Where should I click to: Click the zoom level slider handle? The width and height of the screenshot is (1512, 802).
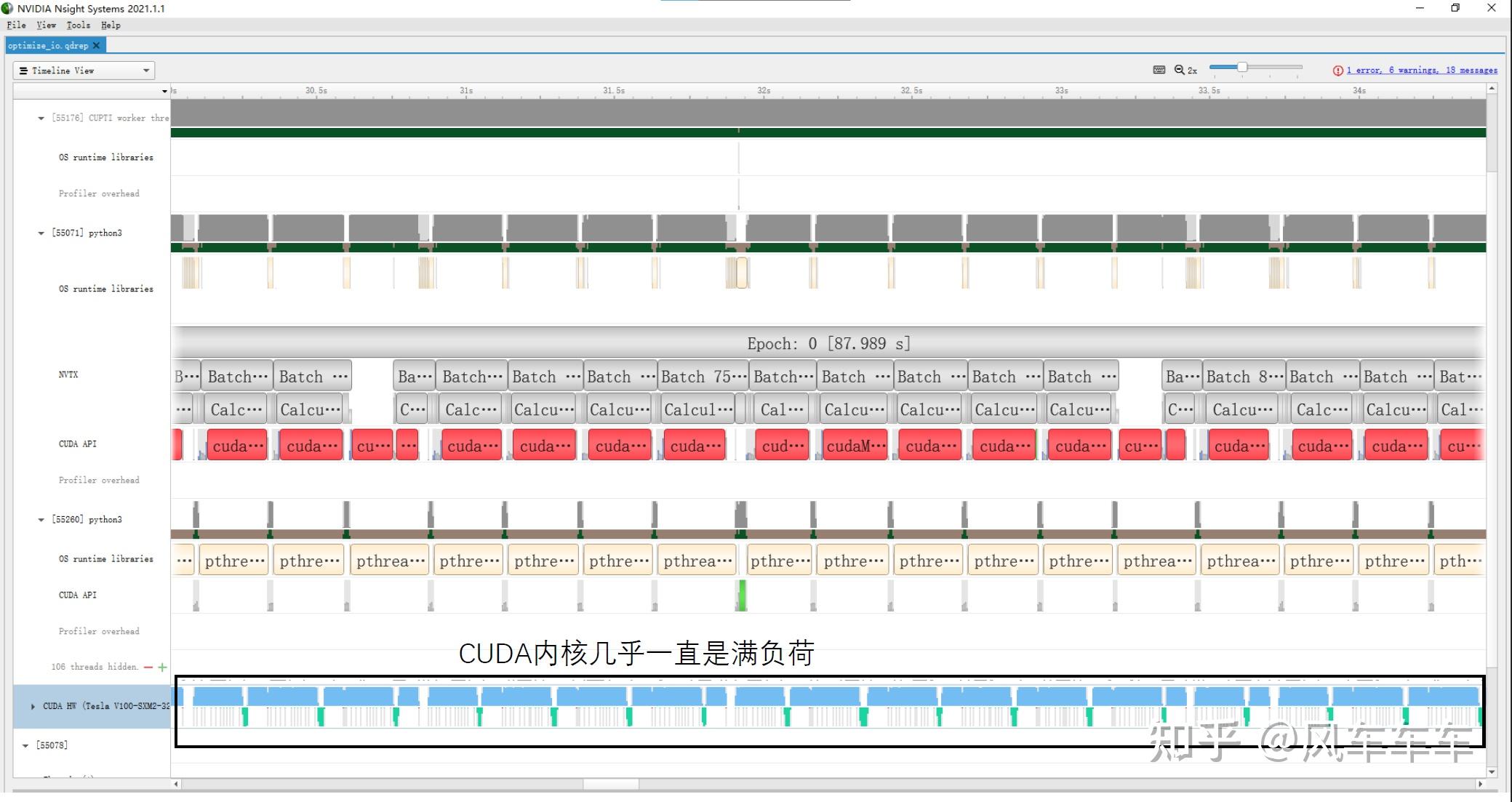pyautogui.click(x=1242, y=67)
